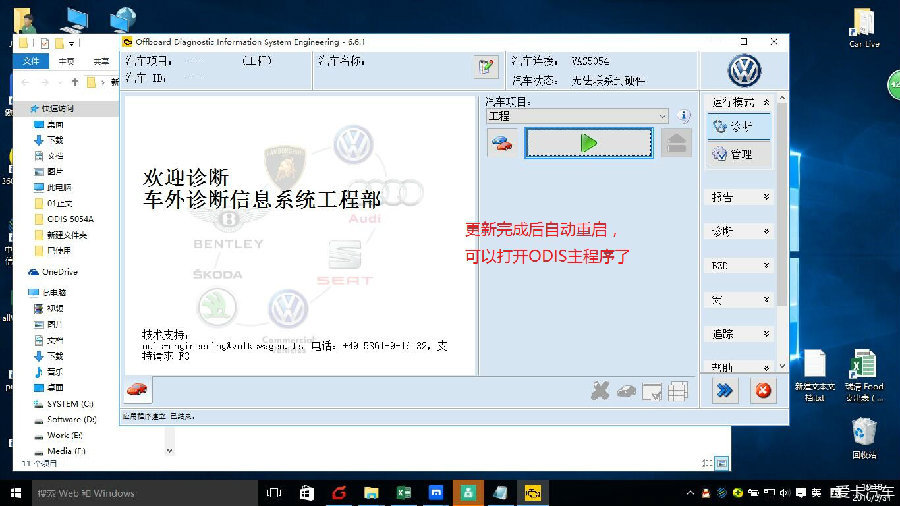This screenshot has height=506, width=900.
Task: Open the 工程 vehicle project dropdown
Action: tap(577, 116)
